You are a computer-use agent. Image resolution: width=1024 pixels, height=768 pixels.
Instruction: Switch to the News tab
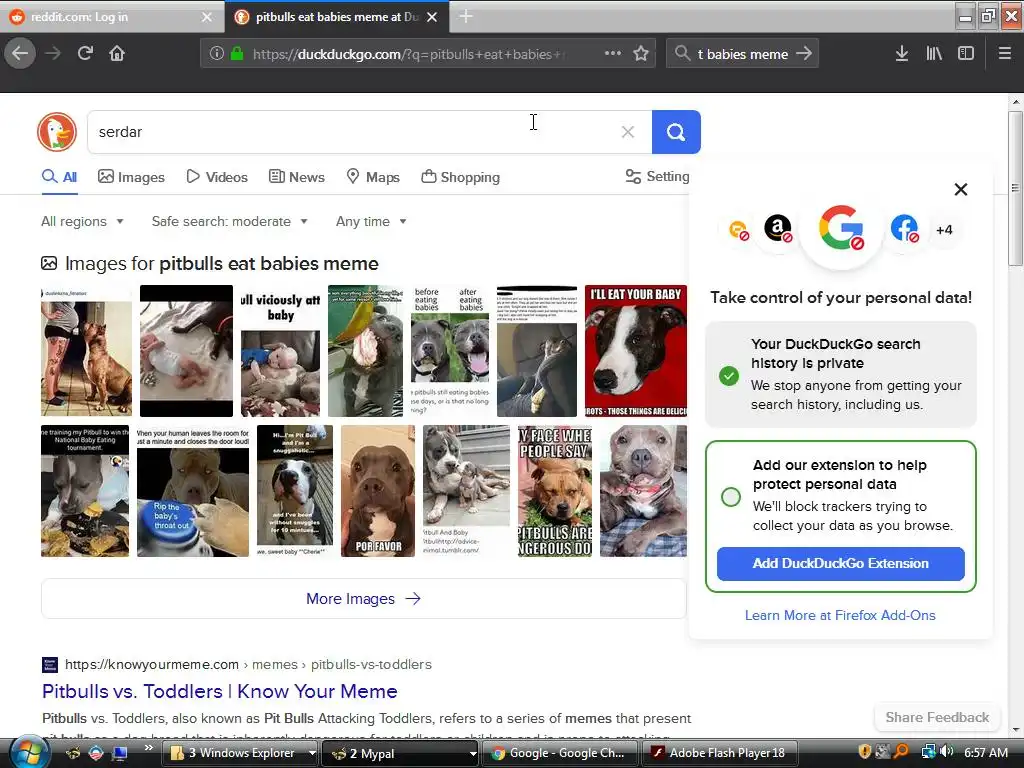pos(296,177)
